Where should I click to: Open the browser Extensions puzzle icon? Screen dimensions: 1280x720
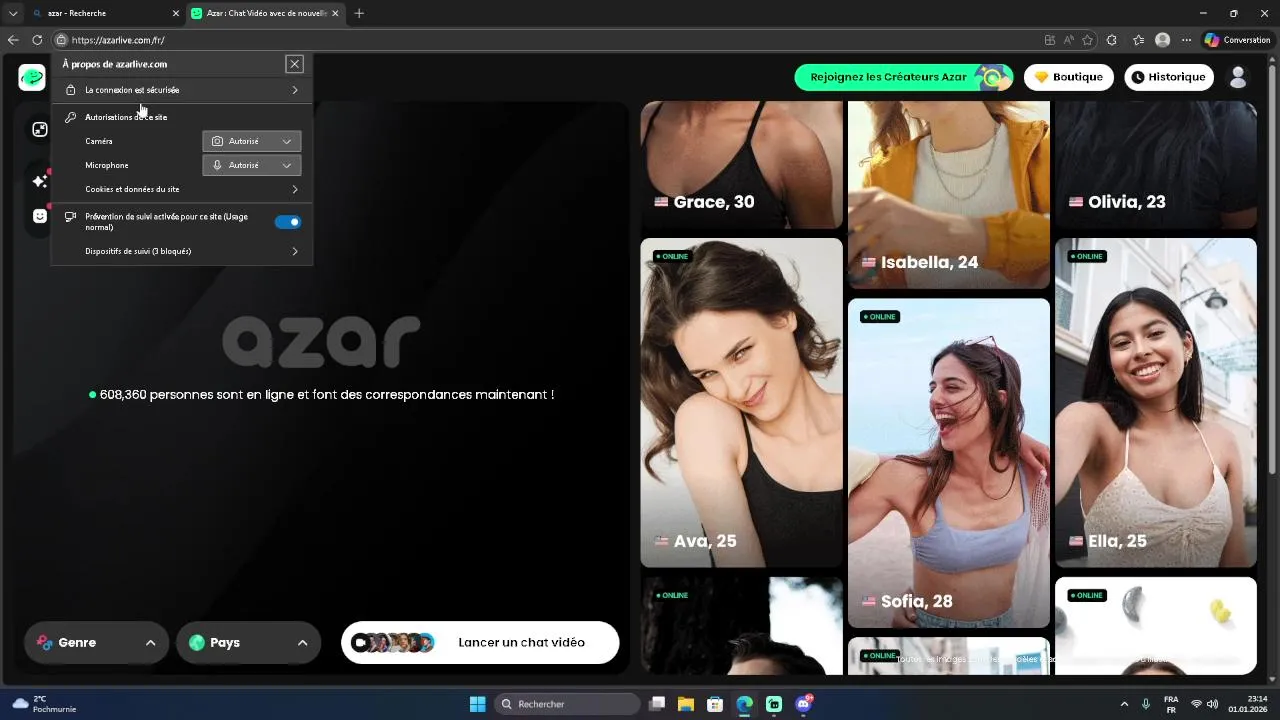[x=1112, y=40]
